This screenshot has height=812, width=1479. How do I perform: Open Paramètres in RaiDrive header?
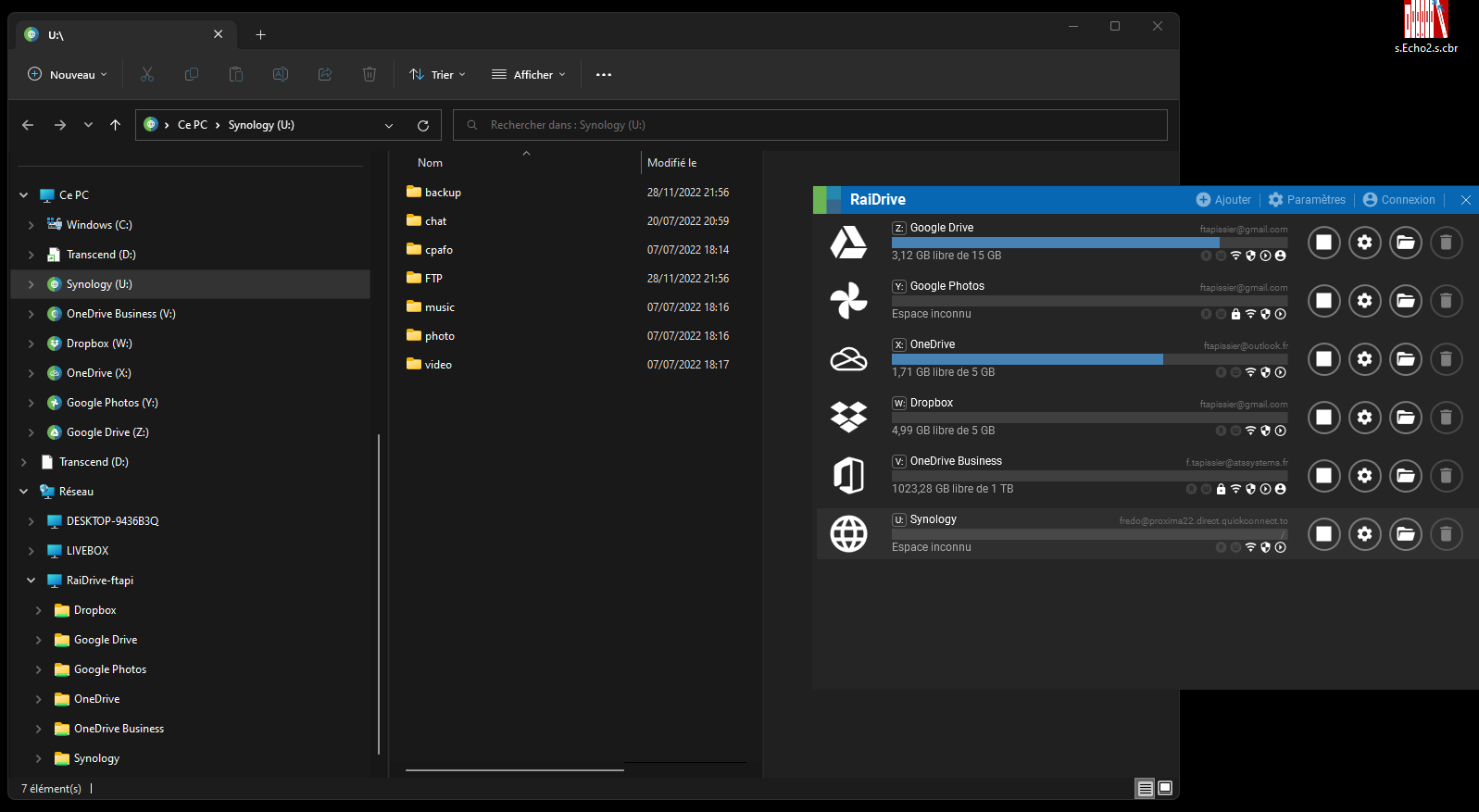1307,199
